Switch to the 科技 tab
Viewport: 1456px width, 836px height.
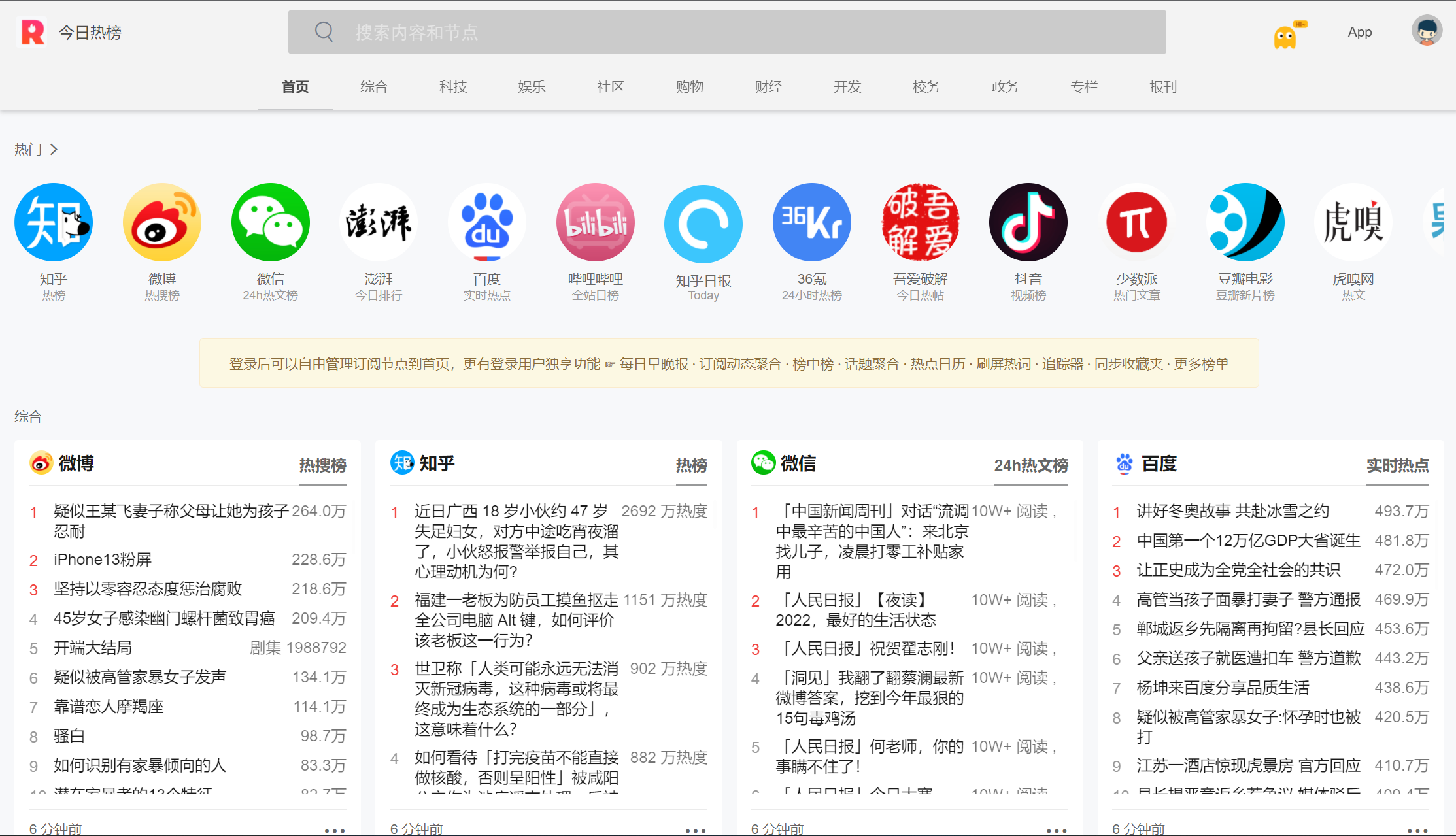pos(453,87)
